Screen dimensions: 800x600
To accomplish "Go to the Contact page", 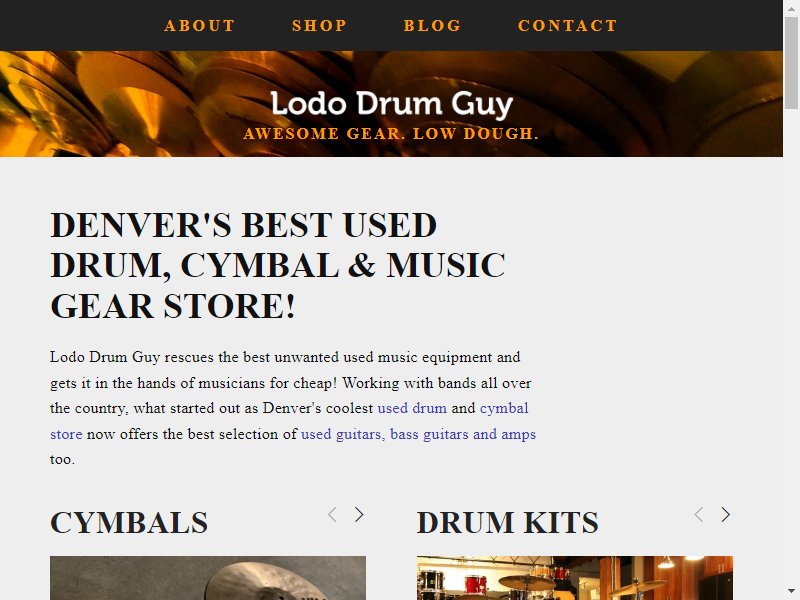I will (x=567, y=26).
